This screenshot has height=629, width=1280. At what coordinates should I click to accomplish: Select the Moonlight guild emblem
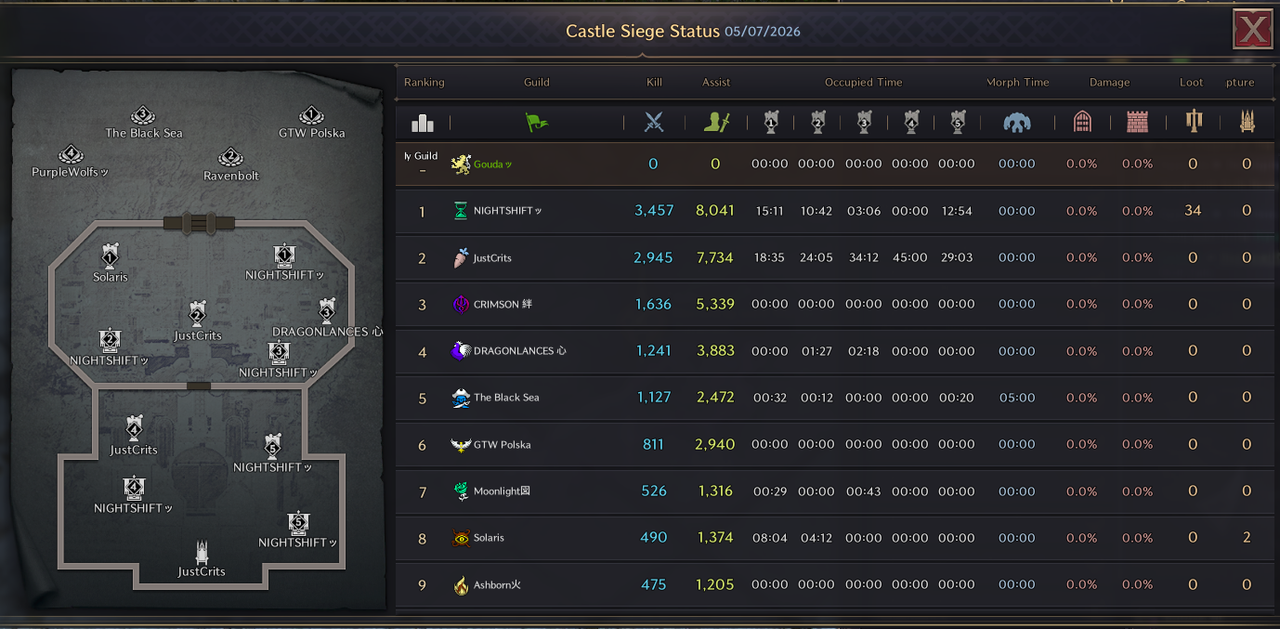(x=460, y=491)
